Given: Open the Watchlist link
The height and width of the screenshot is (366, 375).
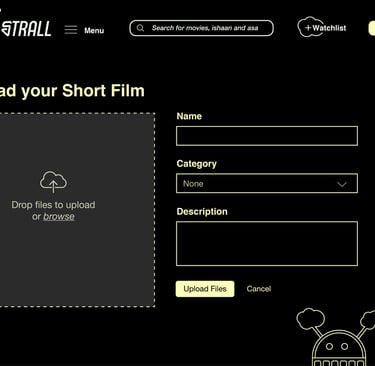Looking at the screenshot, I should click(x=329, y=28).
